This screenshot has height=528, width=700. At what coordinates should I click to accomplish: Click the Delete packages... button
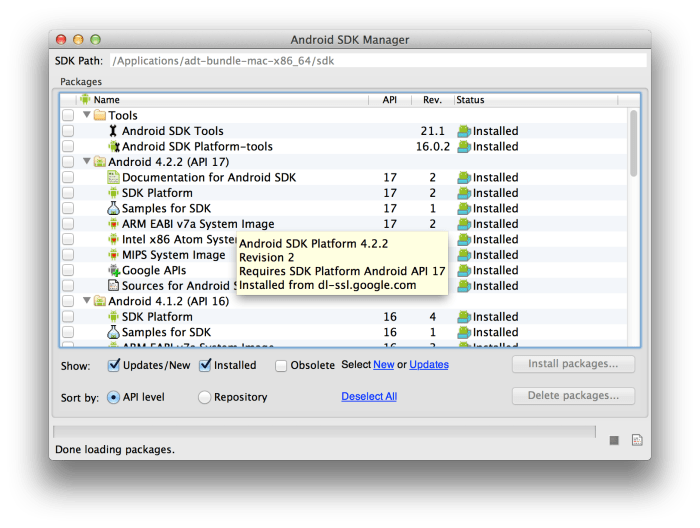[573, 396]
